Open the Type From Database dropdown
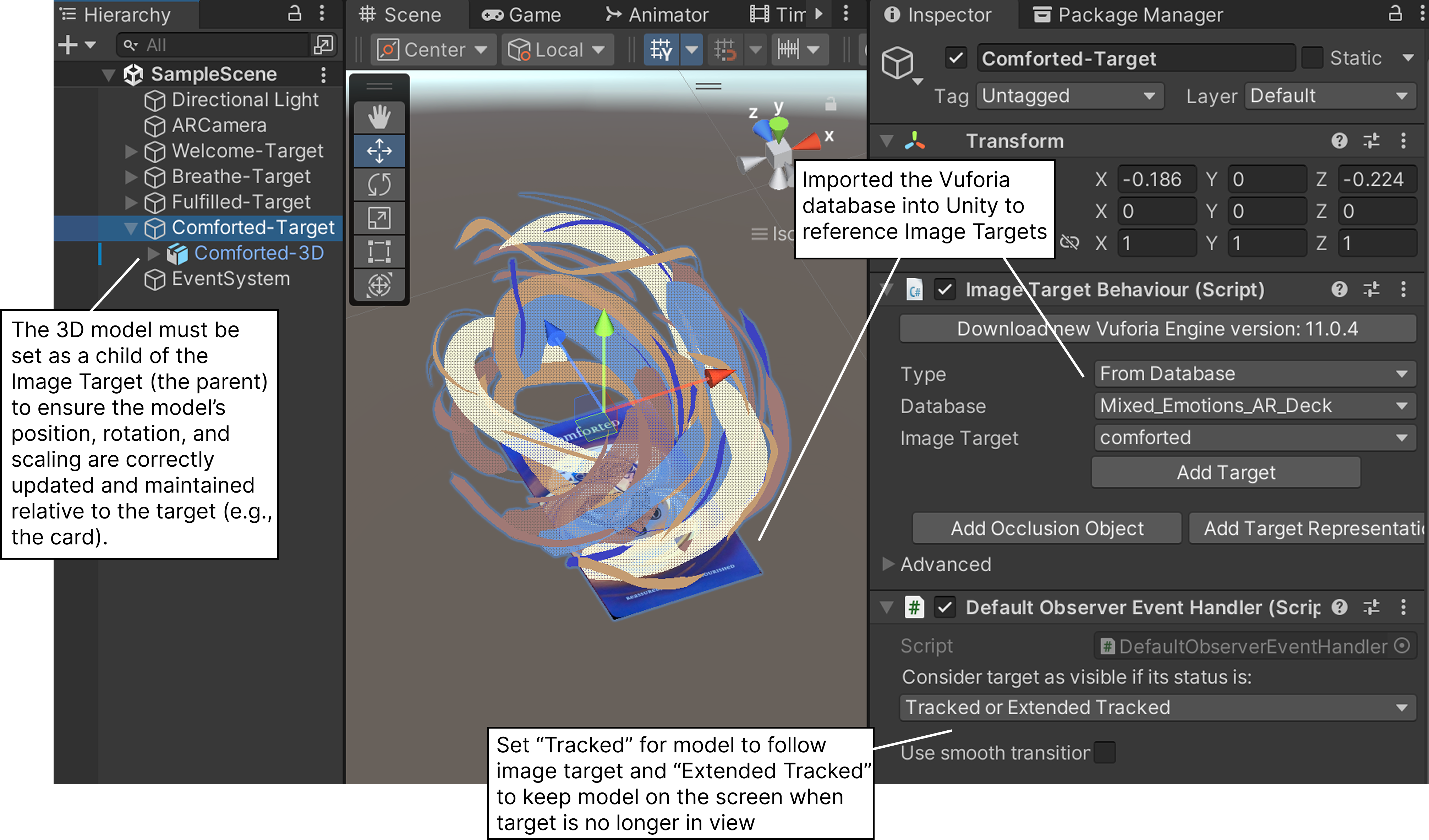Viewport: 1429px width, 840px height. pos(1255,374)
